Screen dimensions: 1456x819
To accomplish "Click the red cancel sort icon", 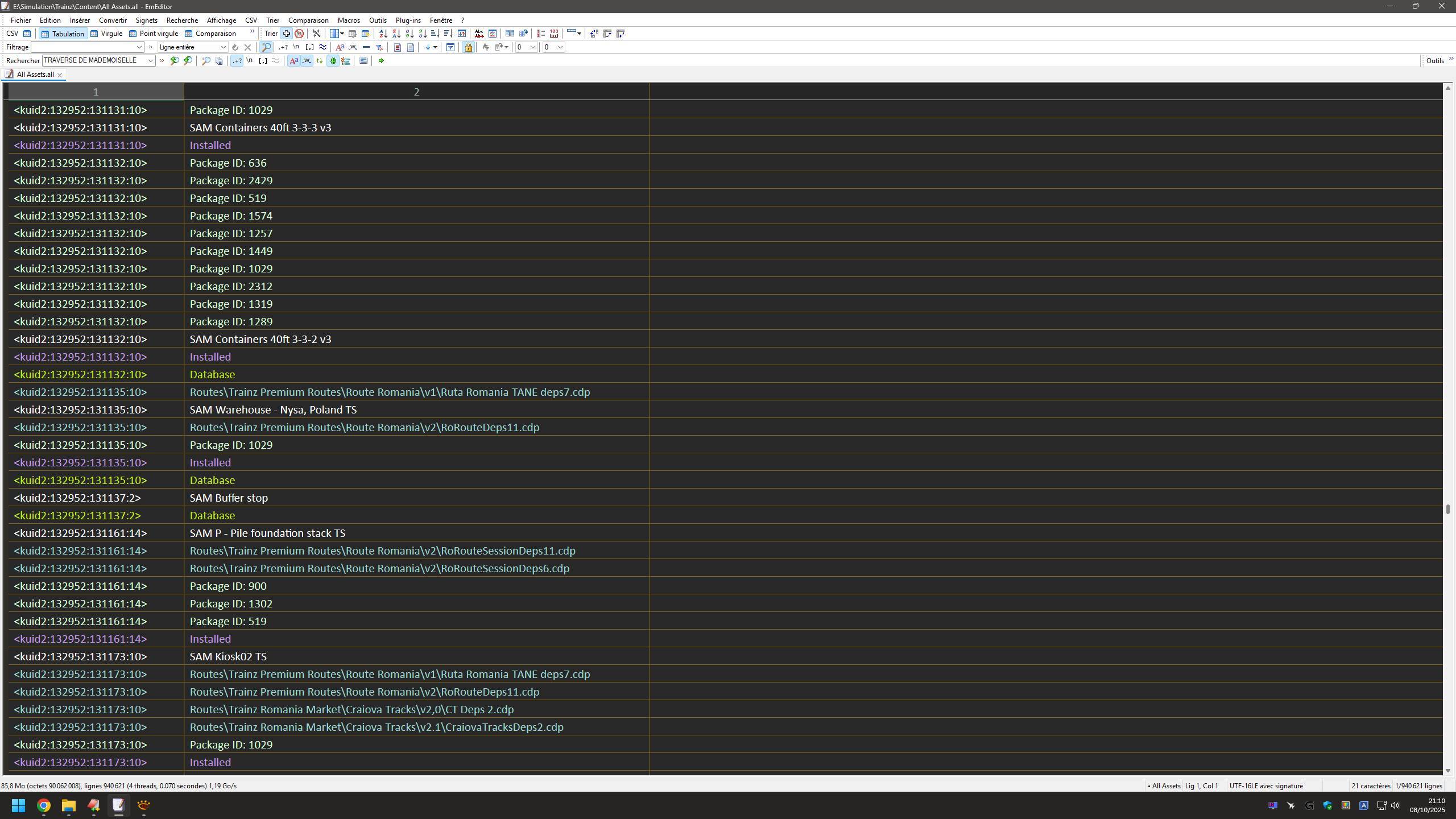I will [299, 34].
